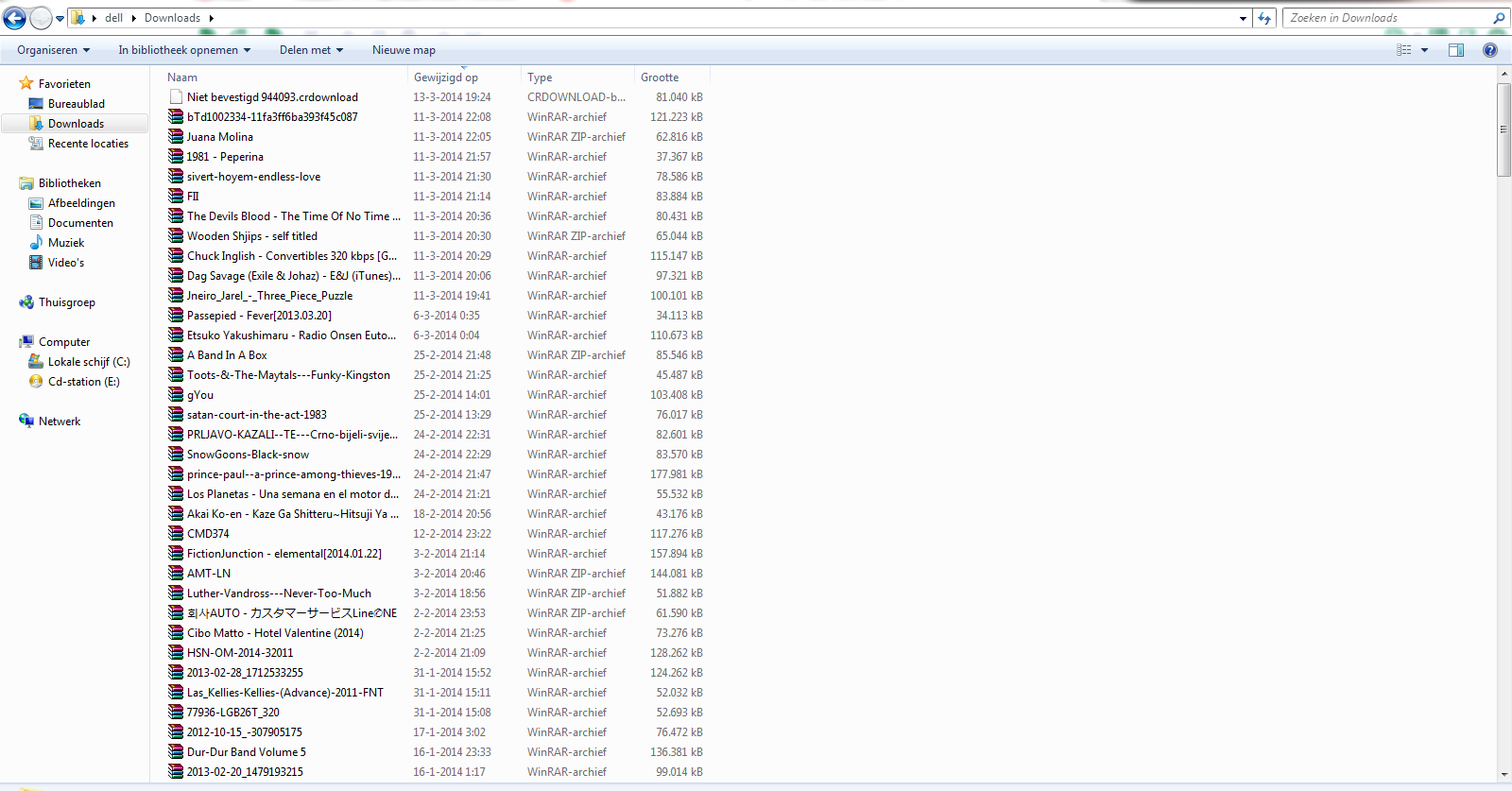
Task: Select 'sivert-hoyem-endless-love' archive
Action: (x=253, y=177)
